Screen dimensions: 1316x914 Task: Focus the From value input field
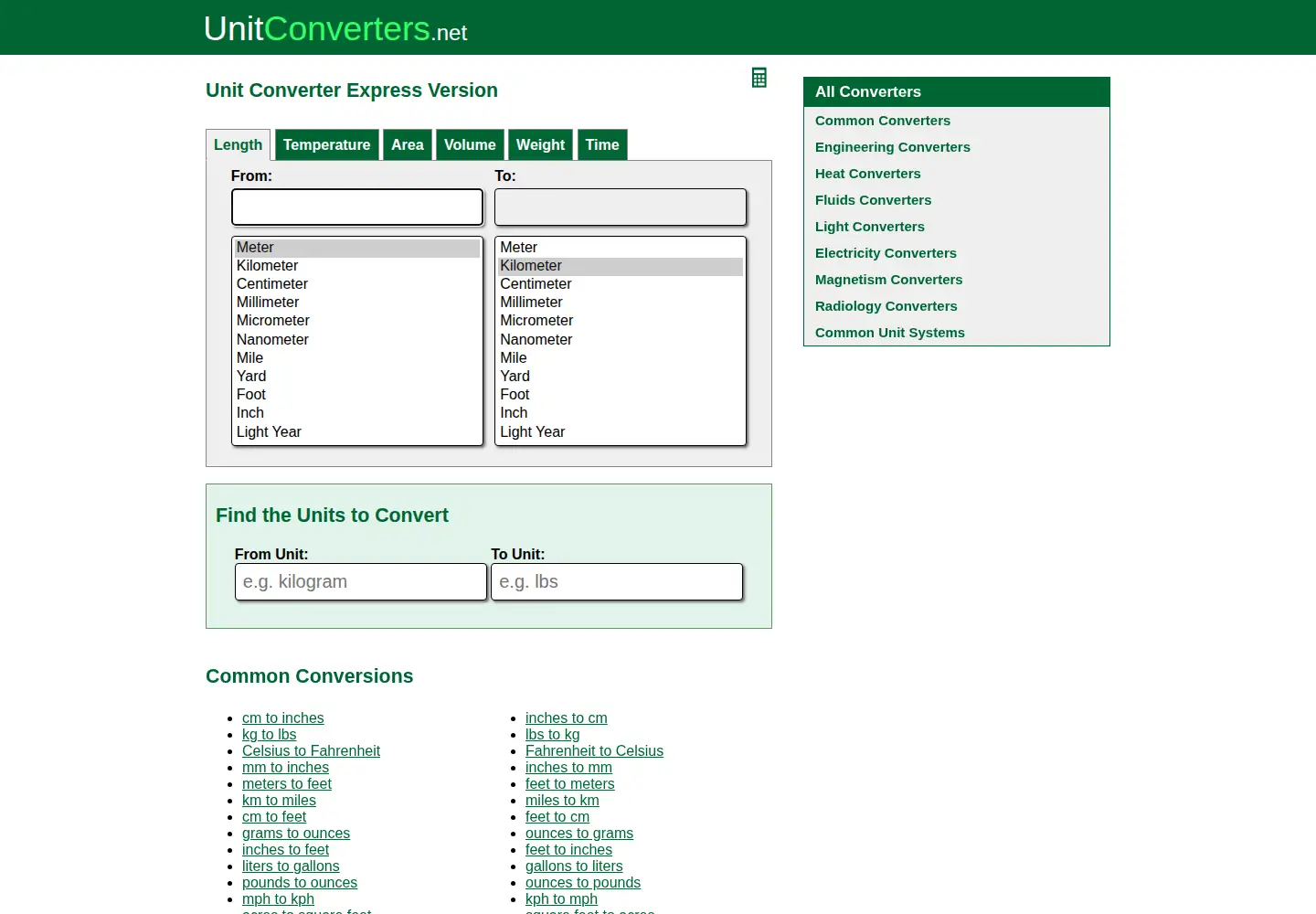tap(357, 207)
